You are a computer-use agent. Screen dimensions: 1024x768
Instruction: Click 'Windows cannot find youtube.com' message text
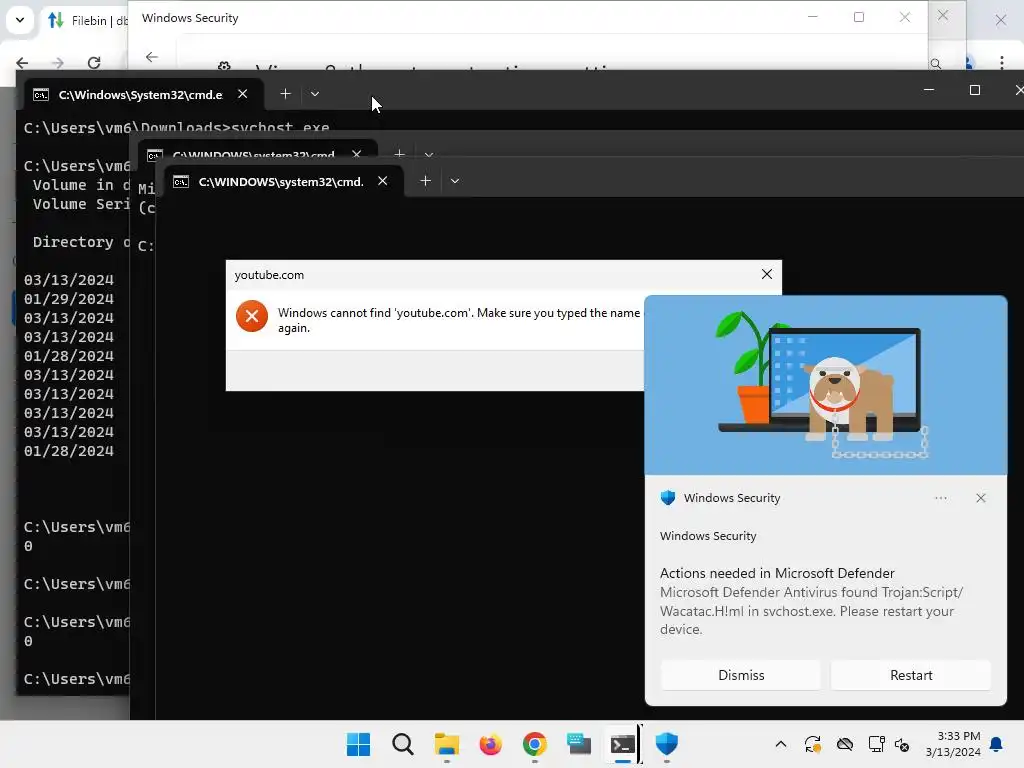[458, 320]
